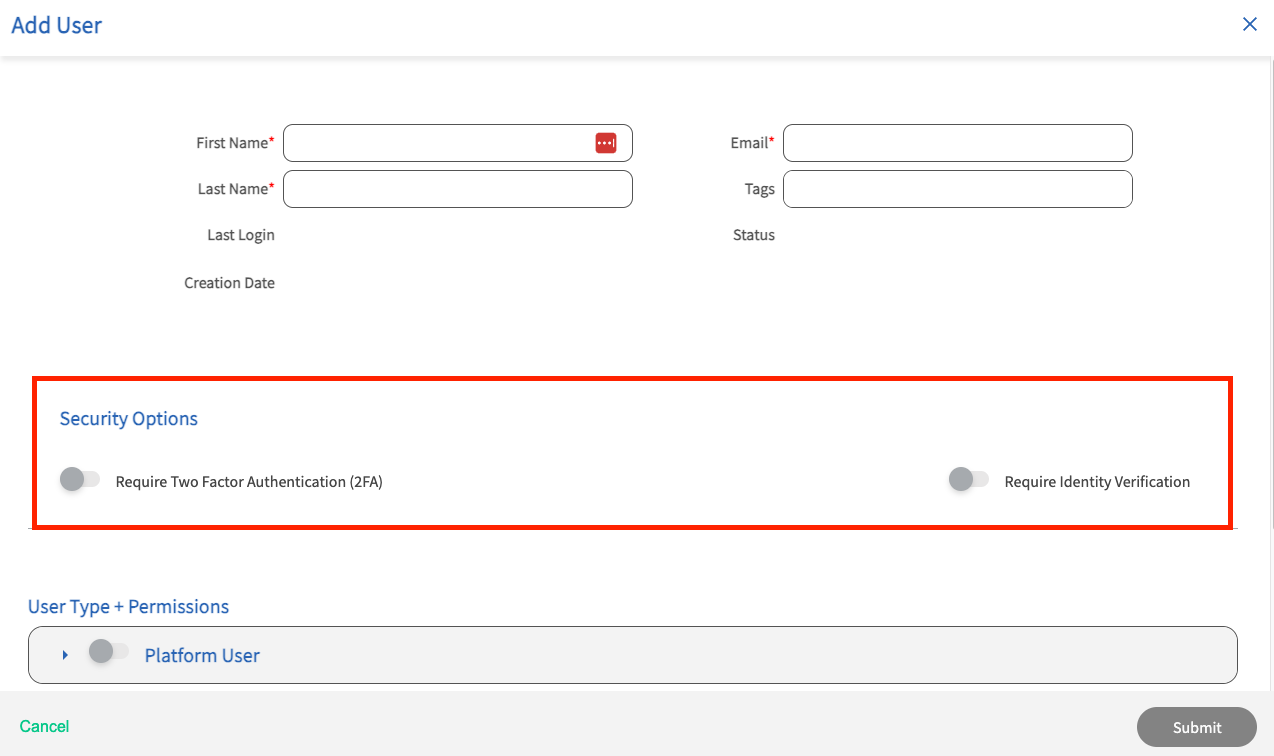Click the User Type + Permissions heading
The height and width of the screenshot is (756, 1274).
pos(129,607)
